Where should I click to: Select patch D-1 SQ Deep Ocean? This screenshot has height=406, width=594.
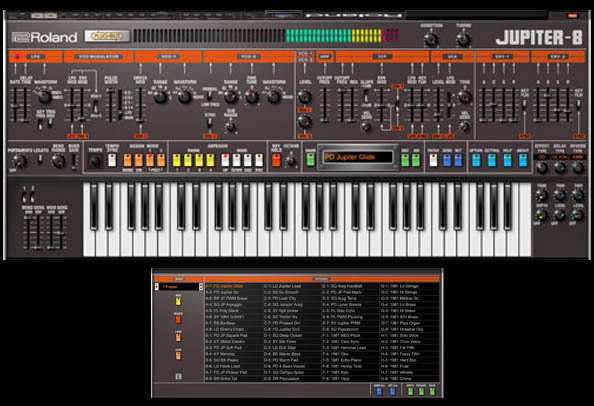[292, 336]
